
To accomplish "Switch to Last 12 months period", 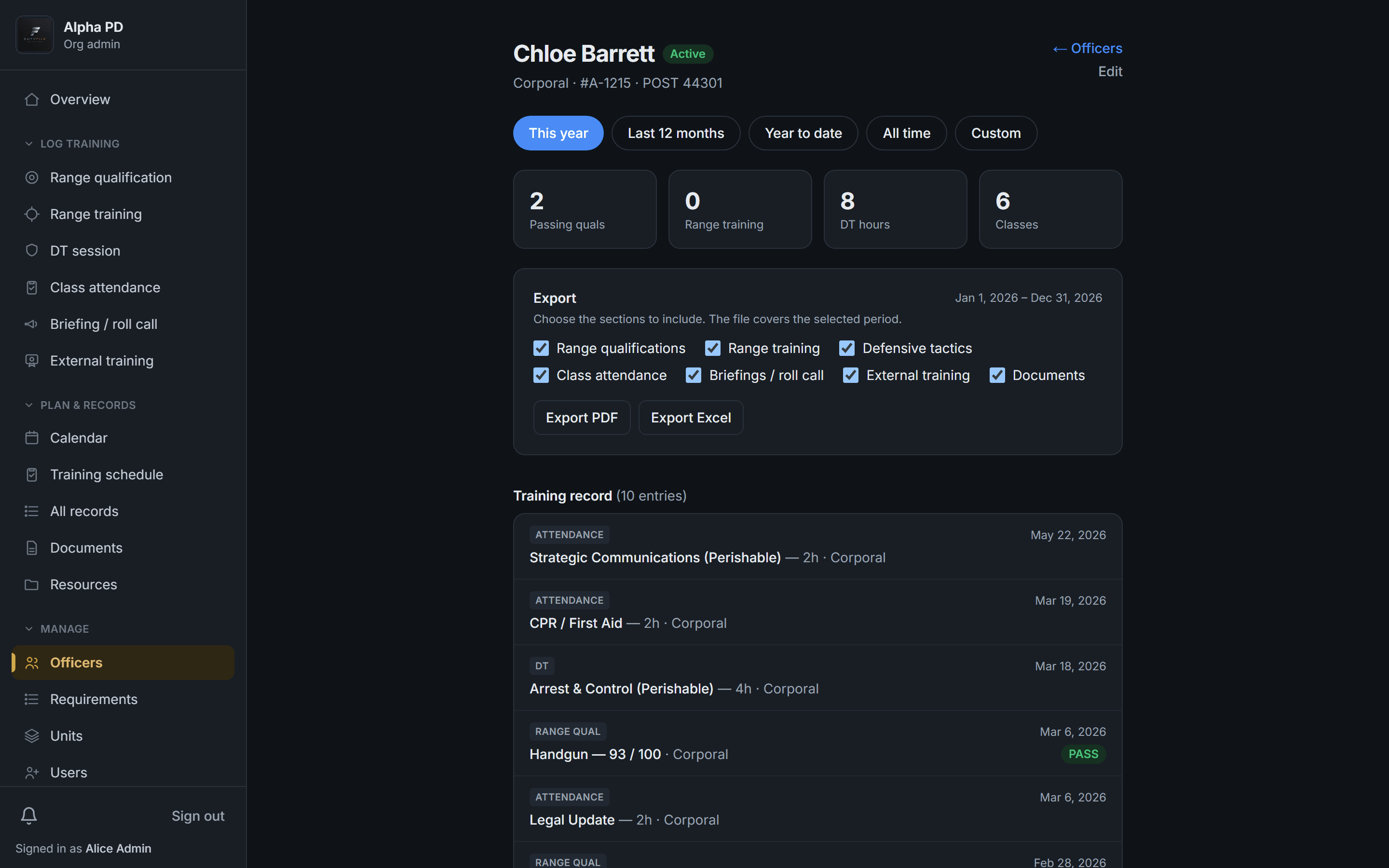I will point(676,133).
